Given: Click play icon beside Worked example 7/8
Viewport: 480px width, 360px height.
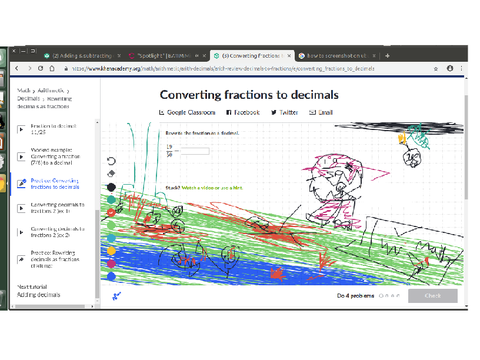Looking at the screenshot, I should click(x=21, y=157).
